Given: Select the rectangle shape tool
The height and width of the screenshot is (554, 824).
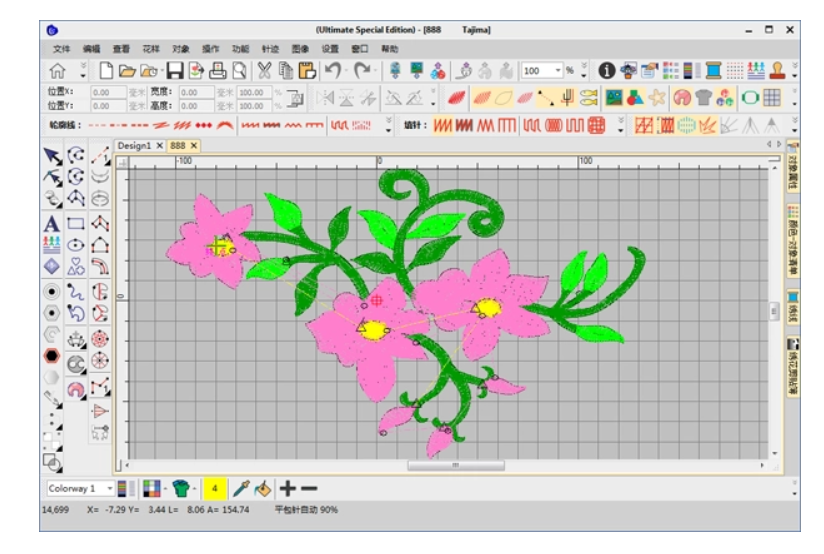Looking at the screenshot, I should pos(76,223).
